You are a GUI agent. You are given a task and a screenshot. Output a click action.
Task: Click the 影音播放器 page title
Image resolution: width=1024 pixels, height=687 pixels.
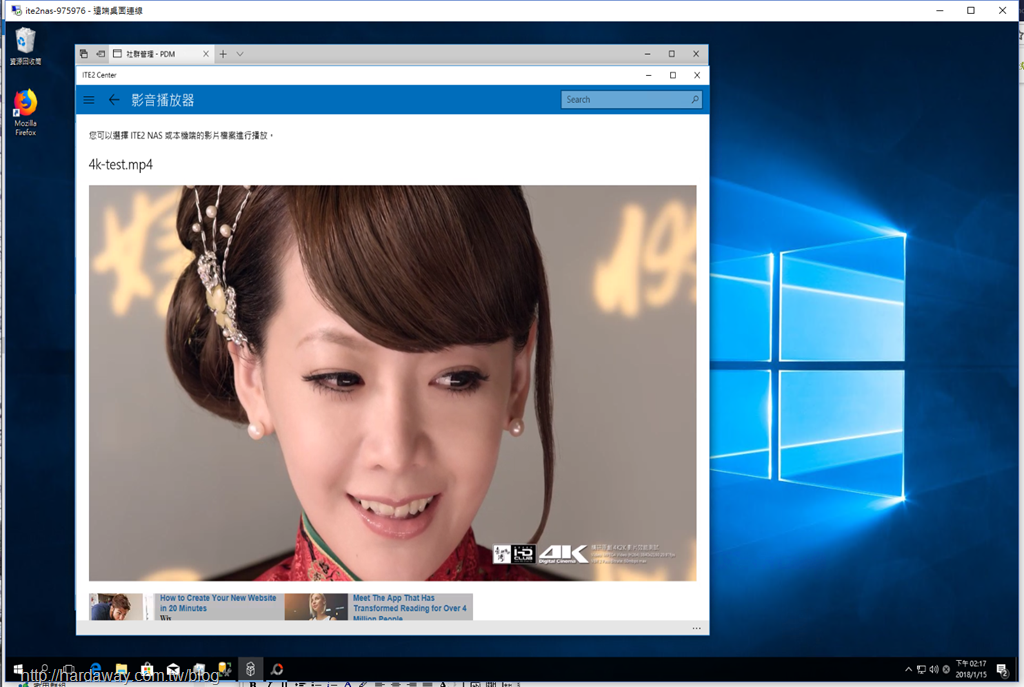[163, 100]
